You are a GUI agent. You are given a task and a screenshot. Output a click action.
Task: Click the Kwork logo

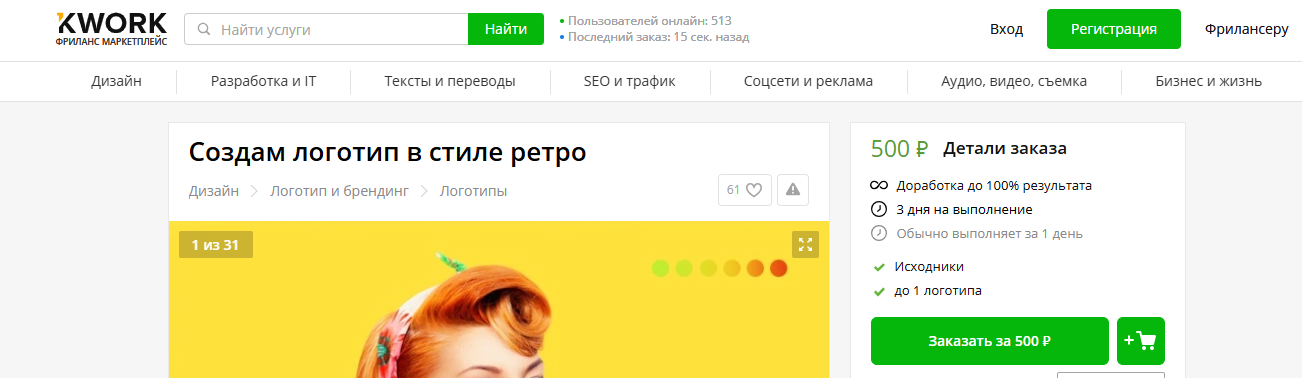112,29
